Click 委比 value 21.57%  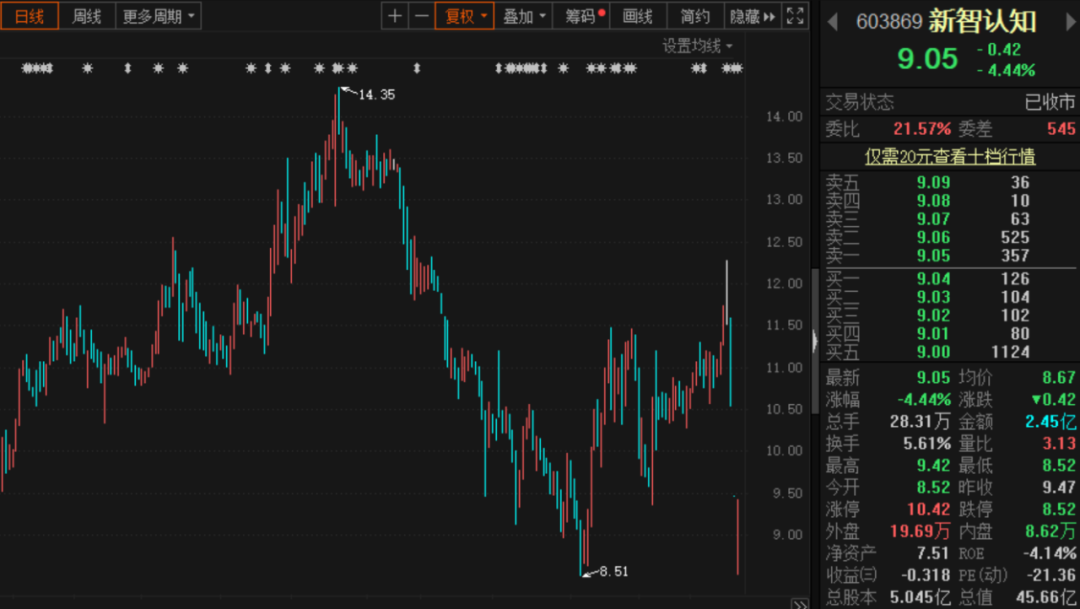(x=922, y=129)
